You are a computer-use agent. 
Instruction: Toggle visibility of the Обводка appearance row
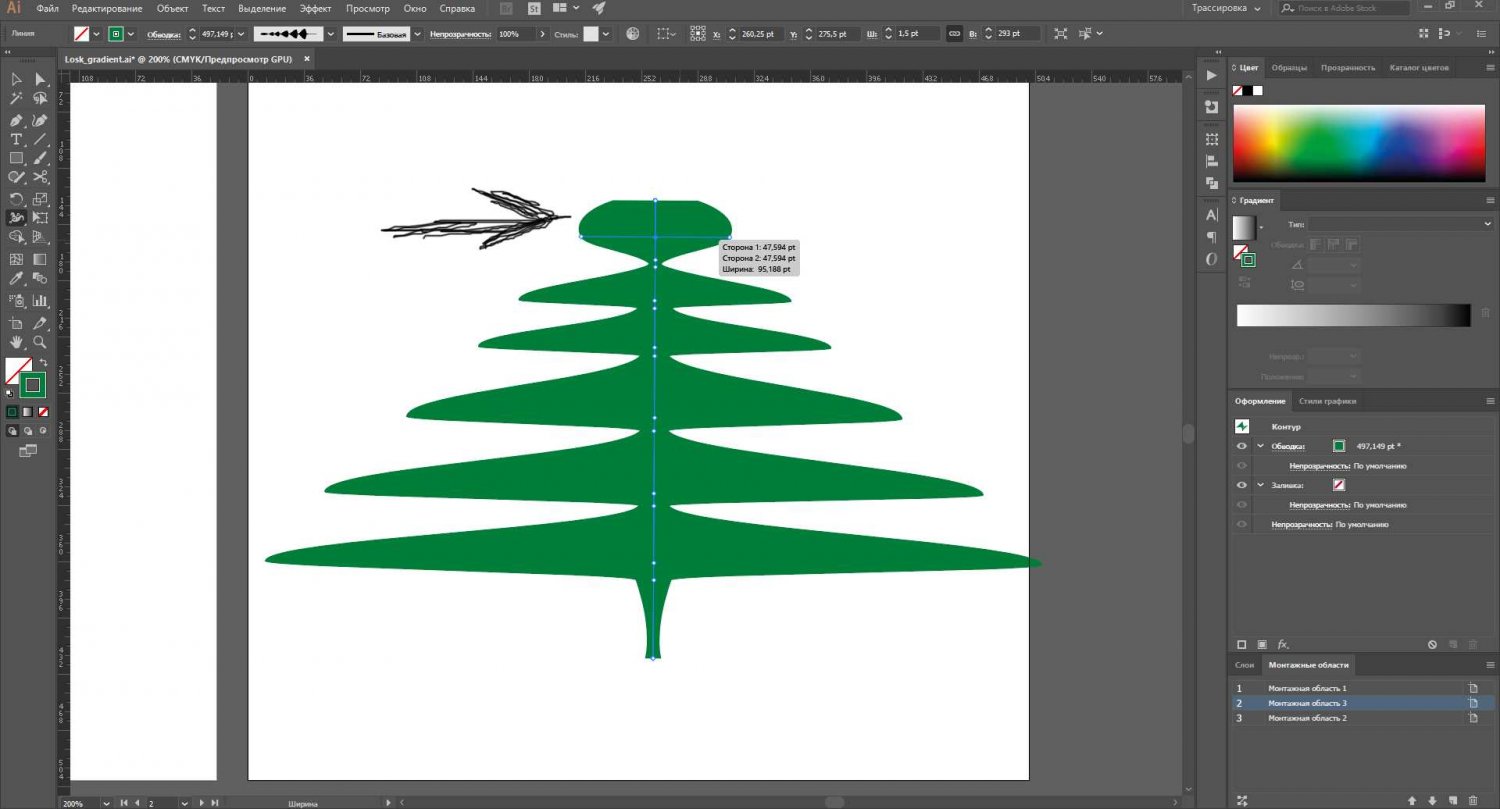coord(1242,446)
